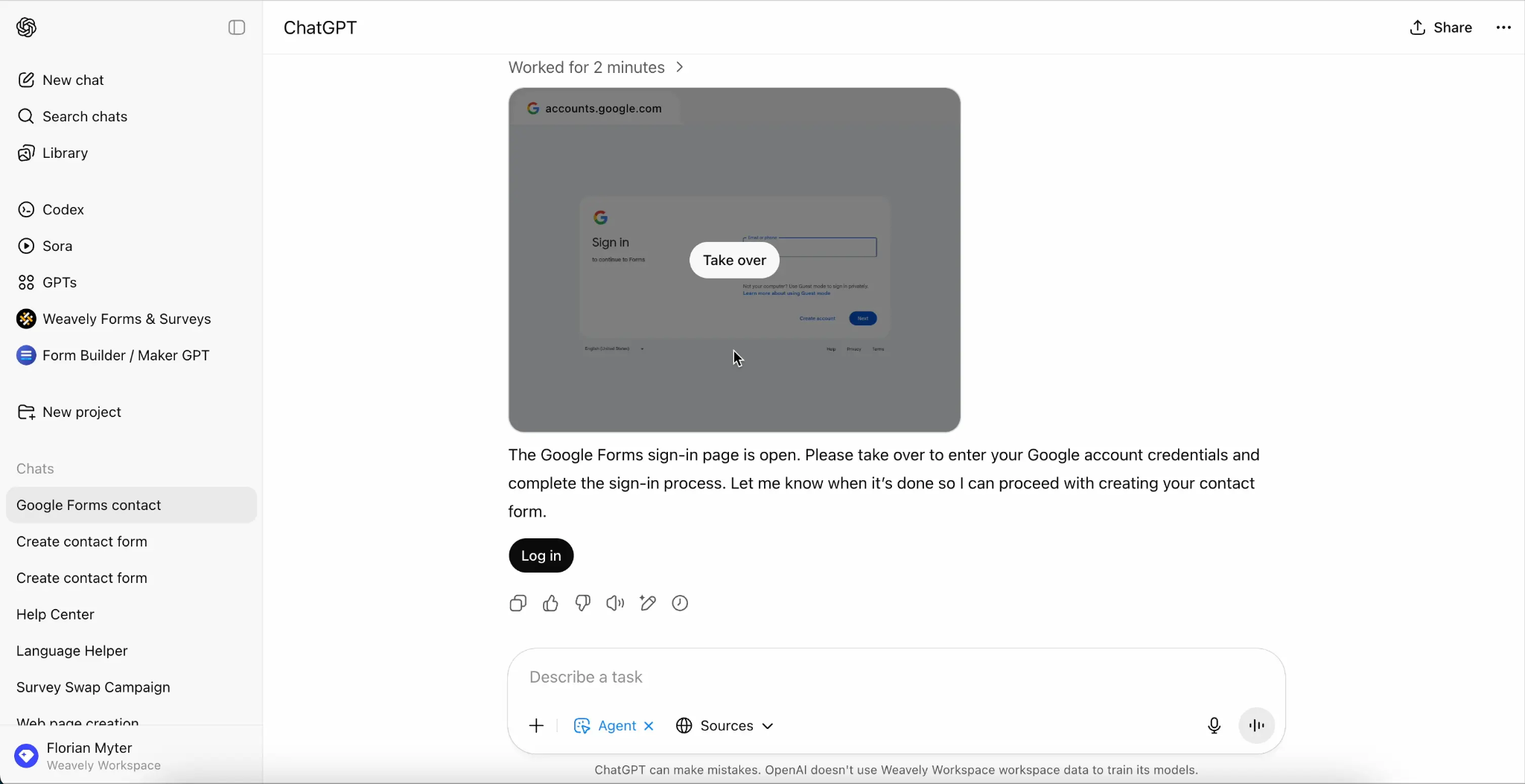Click the Log in button
Image resolution: width=1525 pixels, height=784 pixels.
tap(541, 555)
